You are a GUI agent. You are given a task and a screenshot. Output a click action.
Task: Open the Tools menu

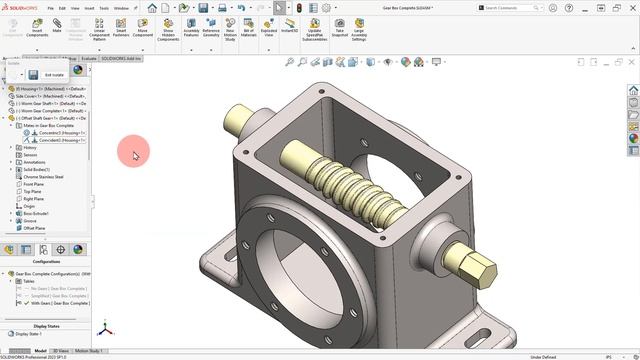[x=104, y=8]
